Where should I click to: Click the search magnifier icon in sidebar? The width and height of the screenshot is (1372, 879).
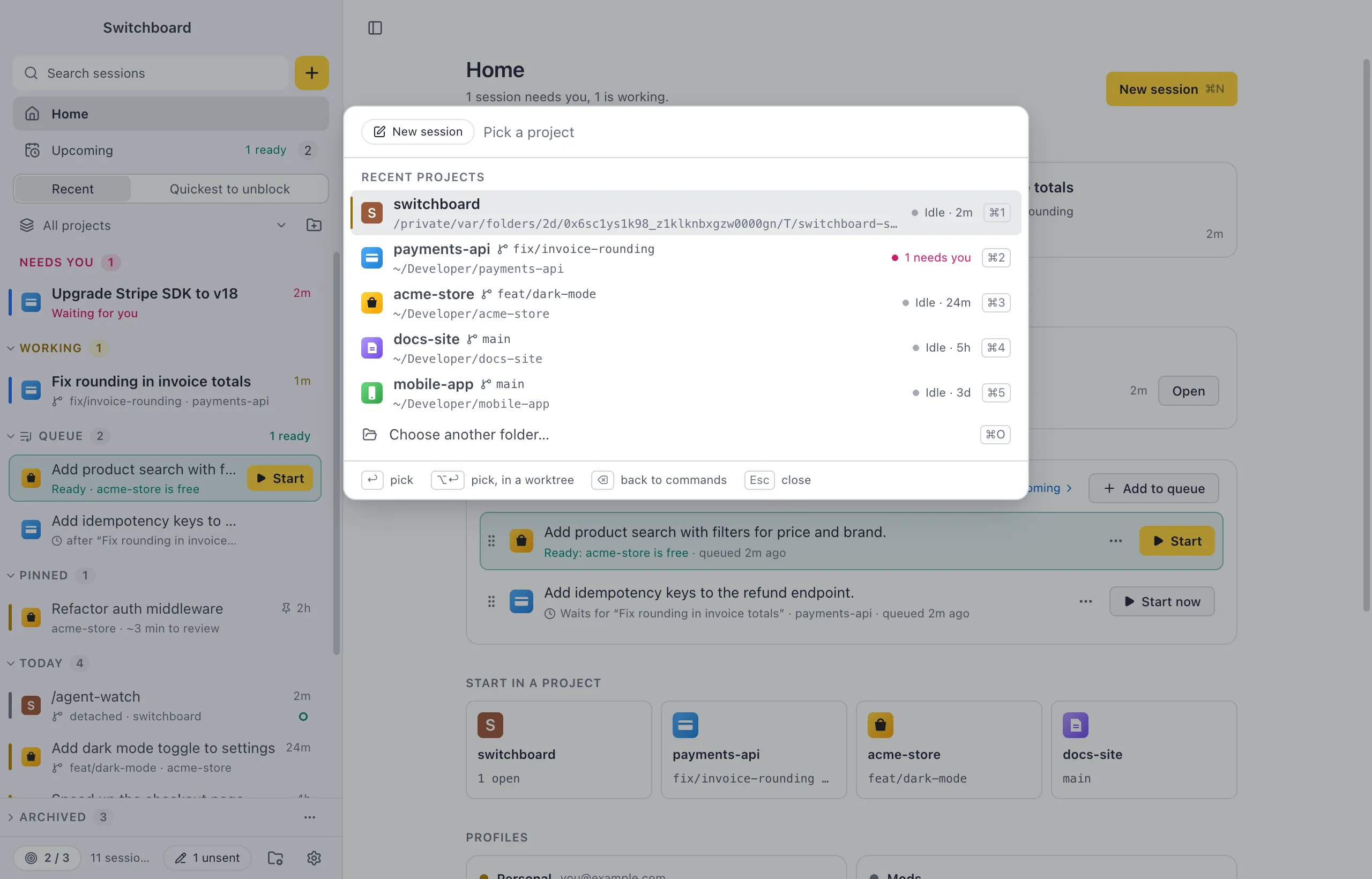pyautogui.click(x=32, y=73)
